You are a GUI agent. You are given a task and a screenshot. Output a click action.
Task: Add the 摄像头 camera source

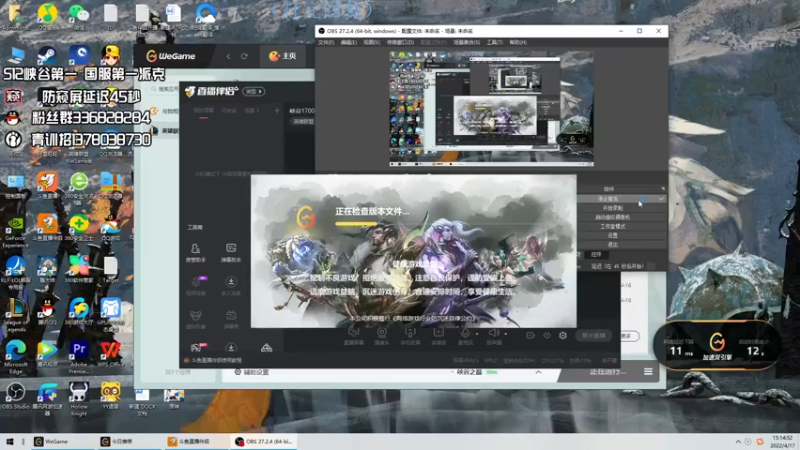(382, 336)
